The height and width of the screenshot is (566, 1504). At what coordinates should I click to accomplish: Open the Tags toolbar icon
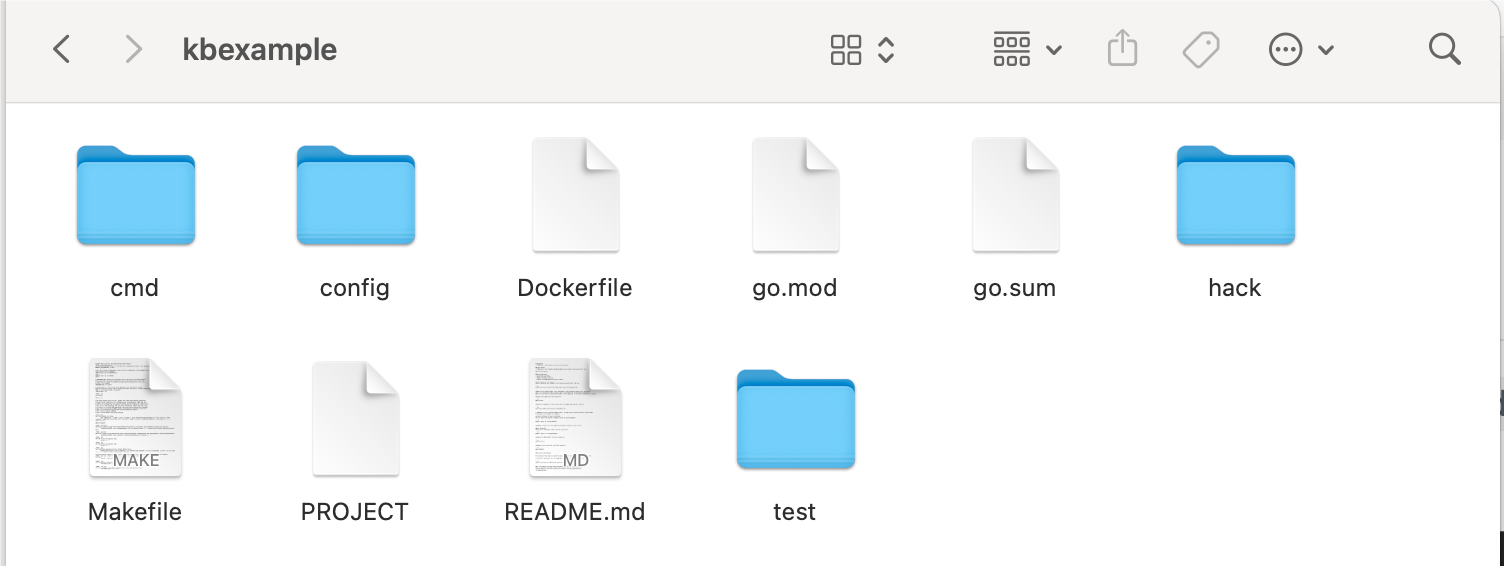[x=1200, y=49]
